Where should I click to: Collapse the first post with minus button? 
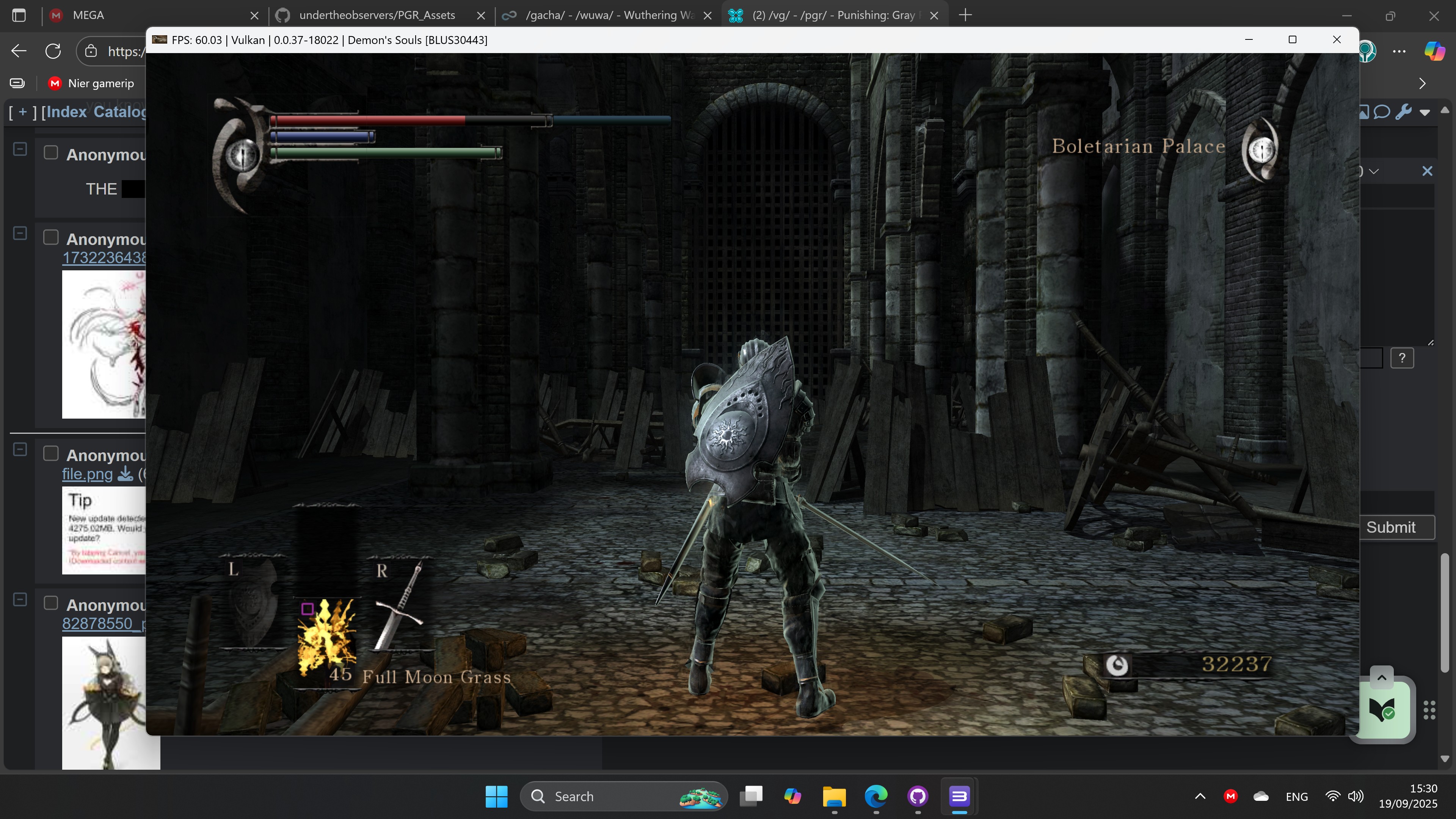[x=20, y=149]
